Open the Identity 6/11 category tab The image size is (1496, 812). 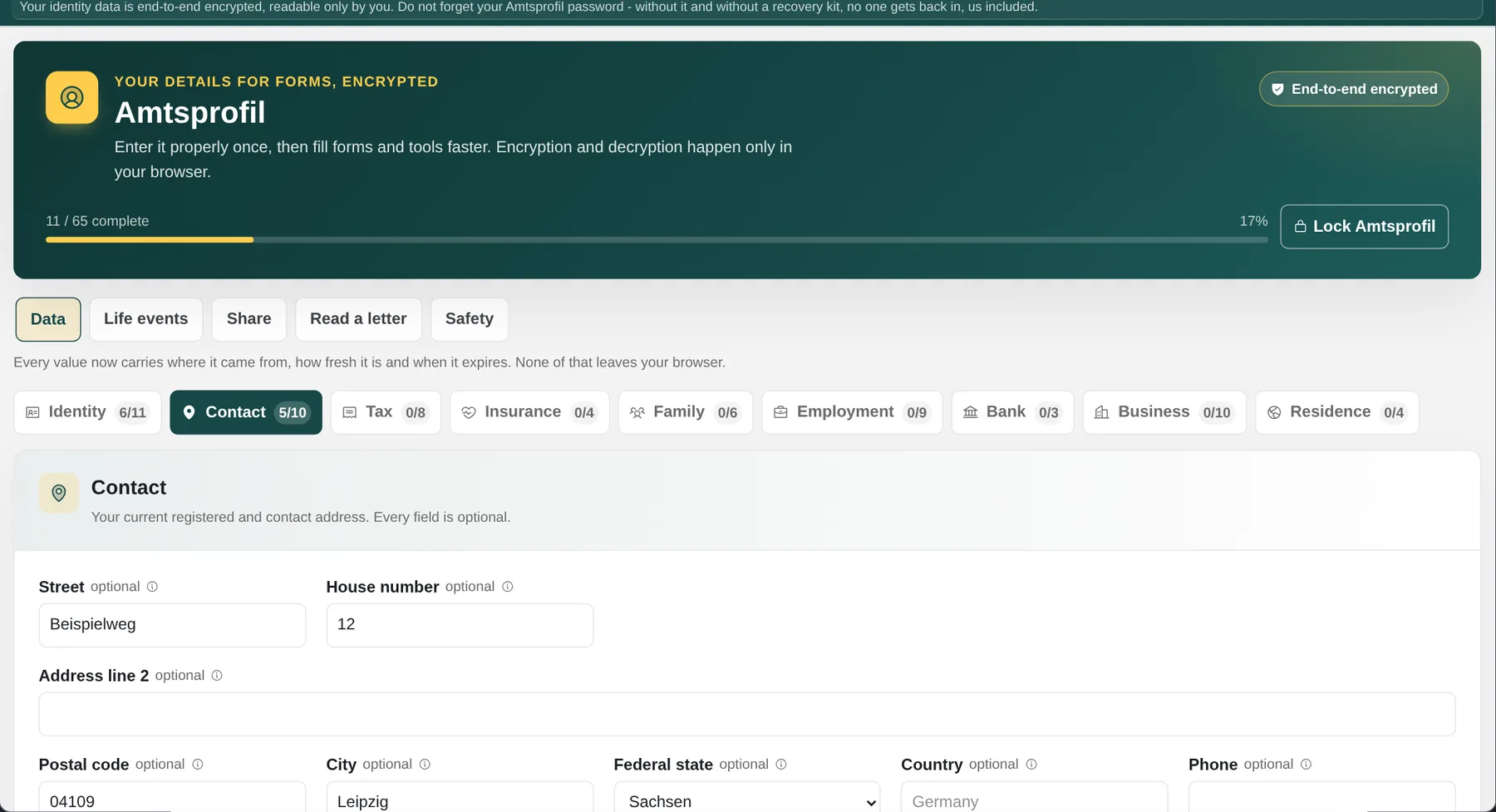coord(87,412)
